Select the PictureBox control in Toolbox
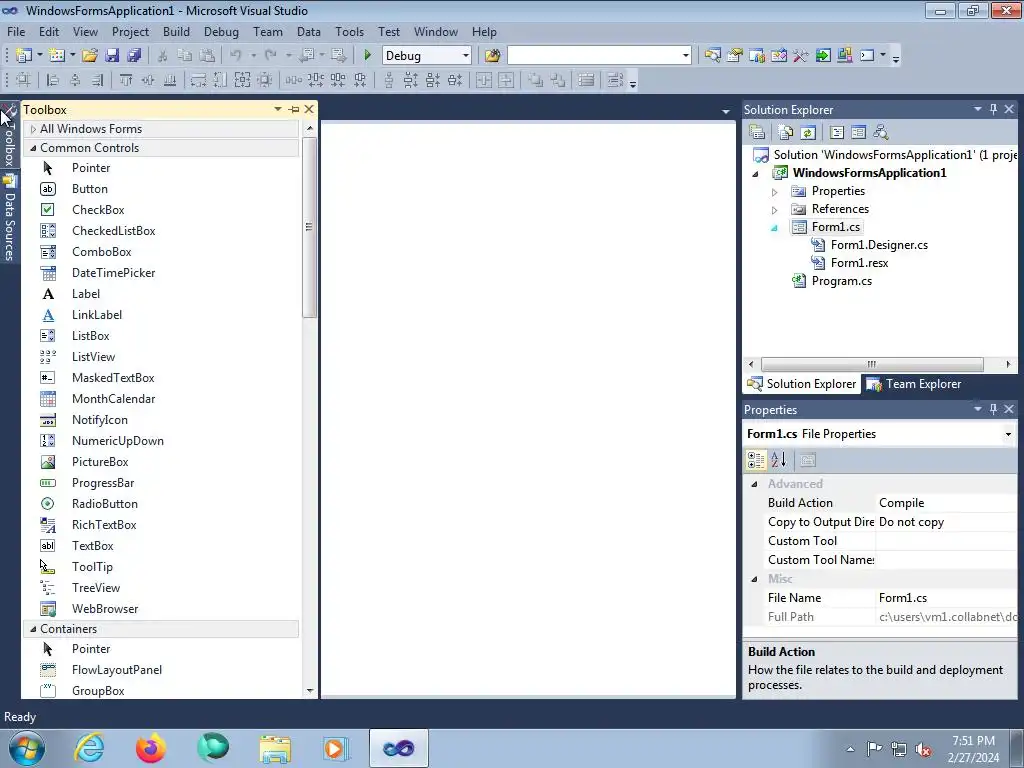 coord(100,462)
